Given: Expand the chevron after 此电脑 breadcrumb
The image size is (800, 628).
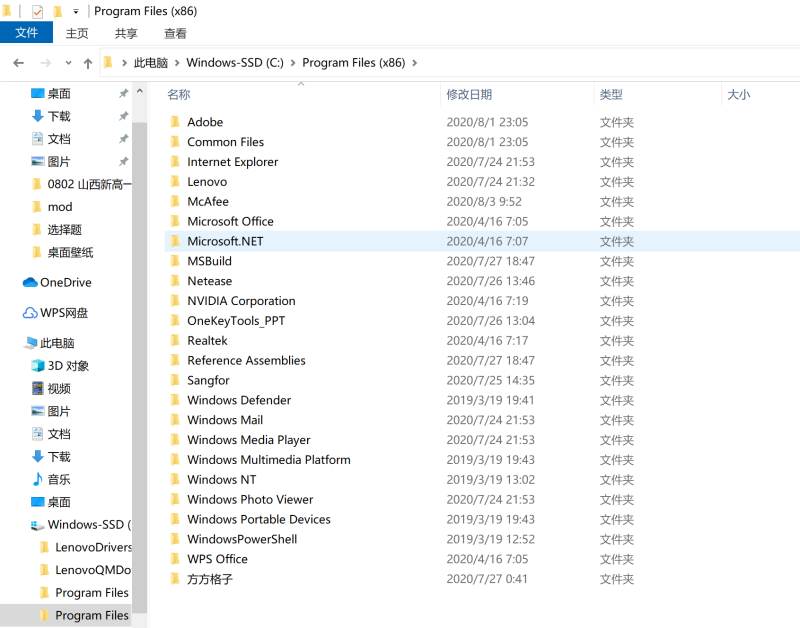Looking at the screenshot, I should click(x=177, y=63).
